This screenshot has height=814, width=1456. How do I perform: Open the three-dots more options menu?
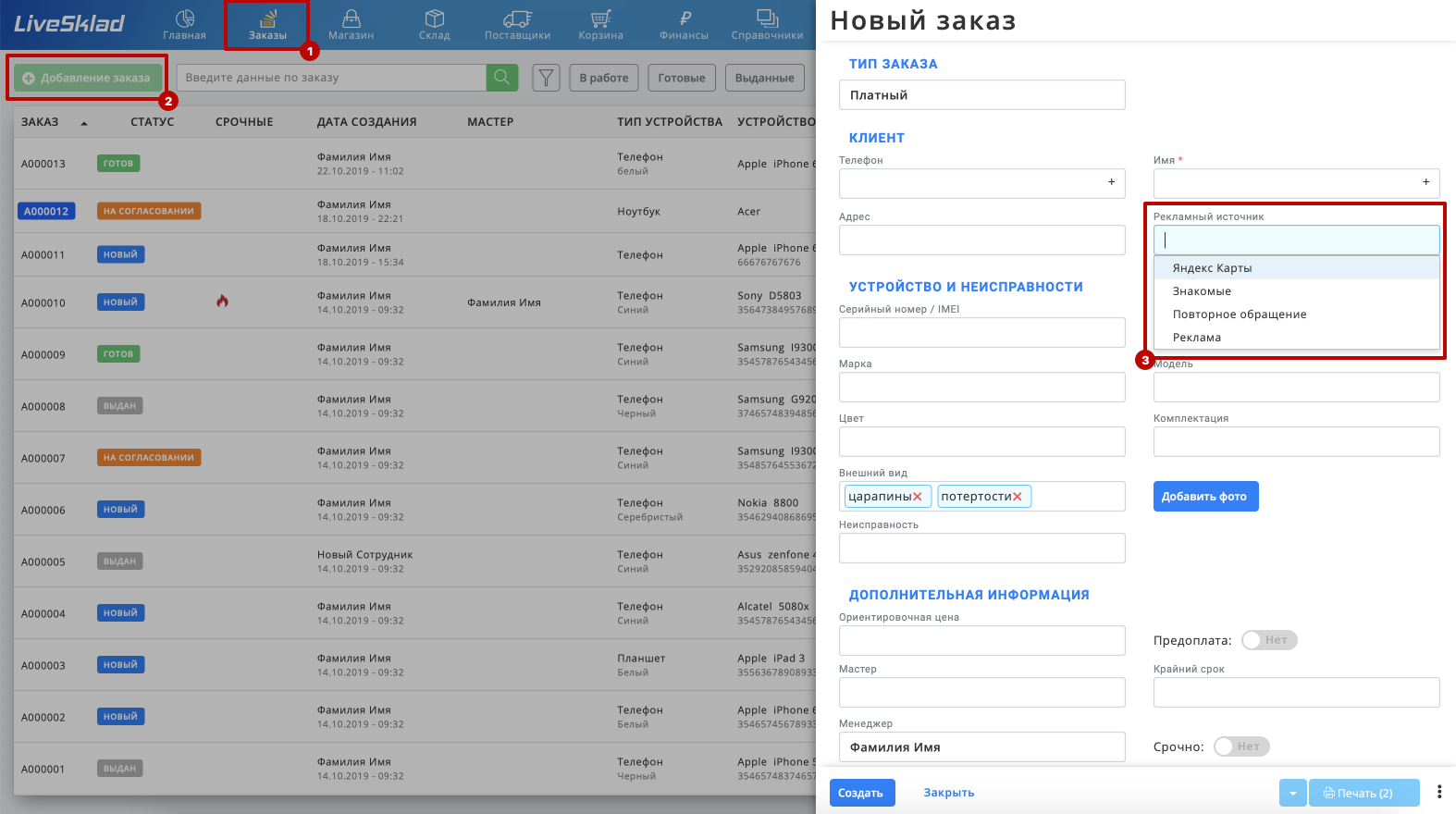1439,792
